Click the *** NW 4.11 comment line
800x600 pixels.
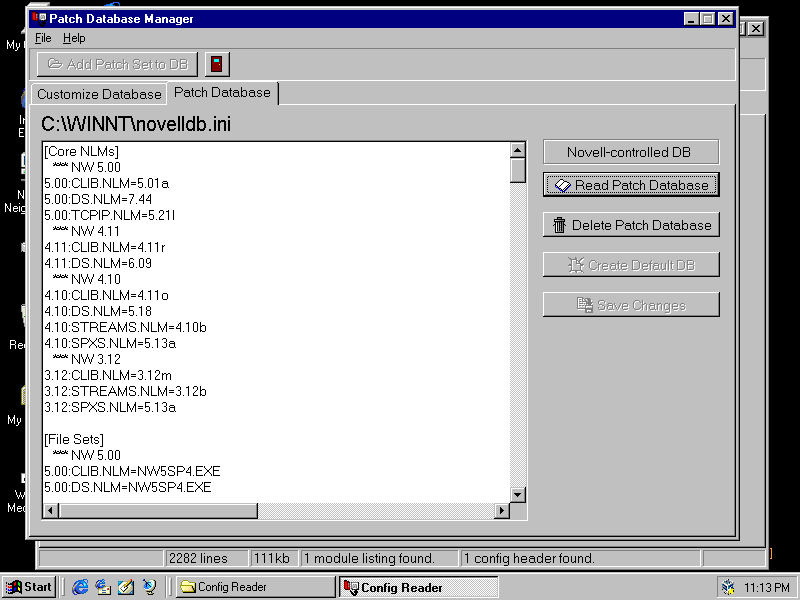pos(86,232)
